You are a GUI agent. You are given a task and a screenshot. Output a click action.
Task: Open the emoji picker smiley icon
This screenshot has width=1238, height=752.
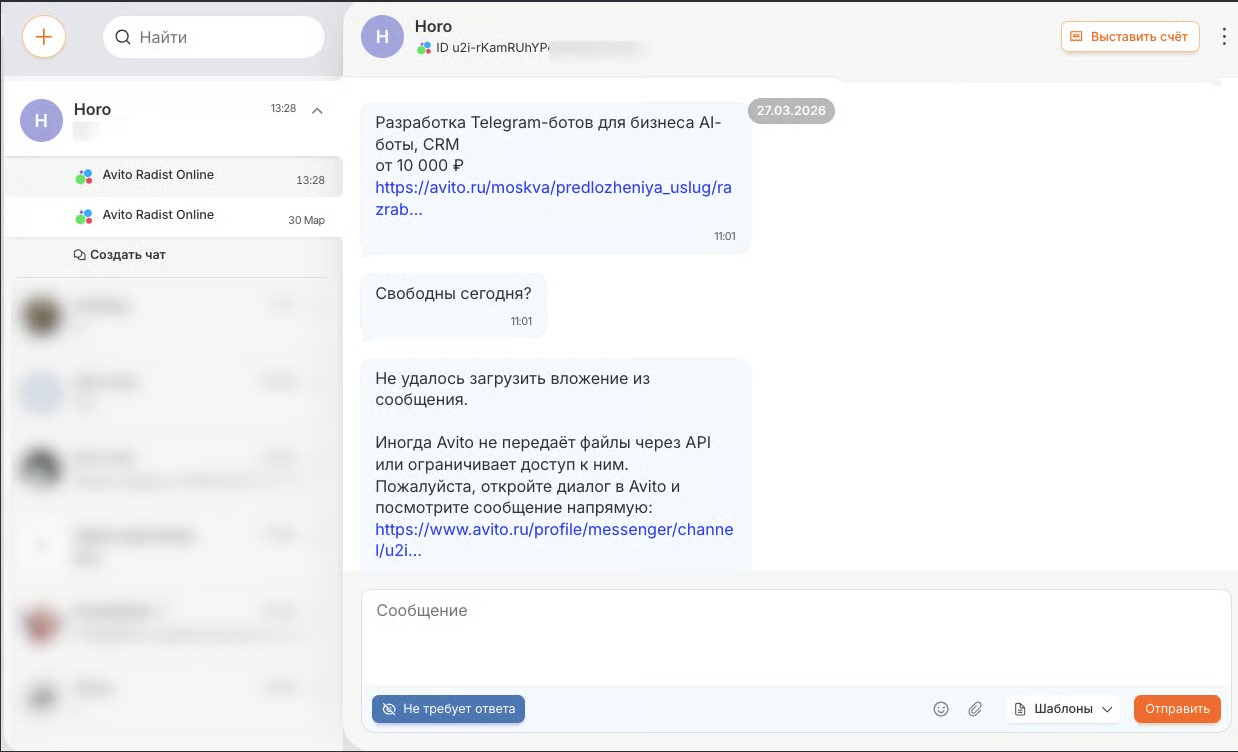[940, 709]
